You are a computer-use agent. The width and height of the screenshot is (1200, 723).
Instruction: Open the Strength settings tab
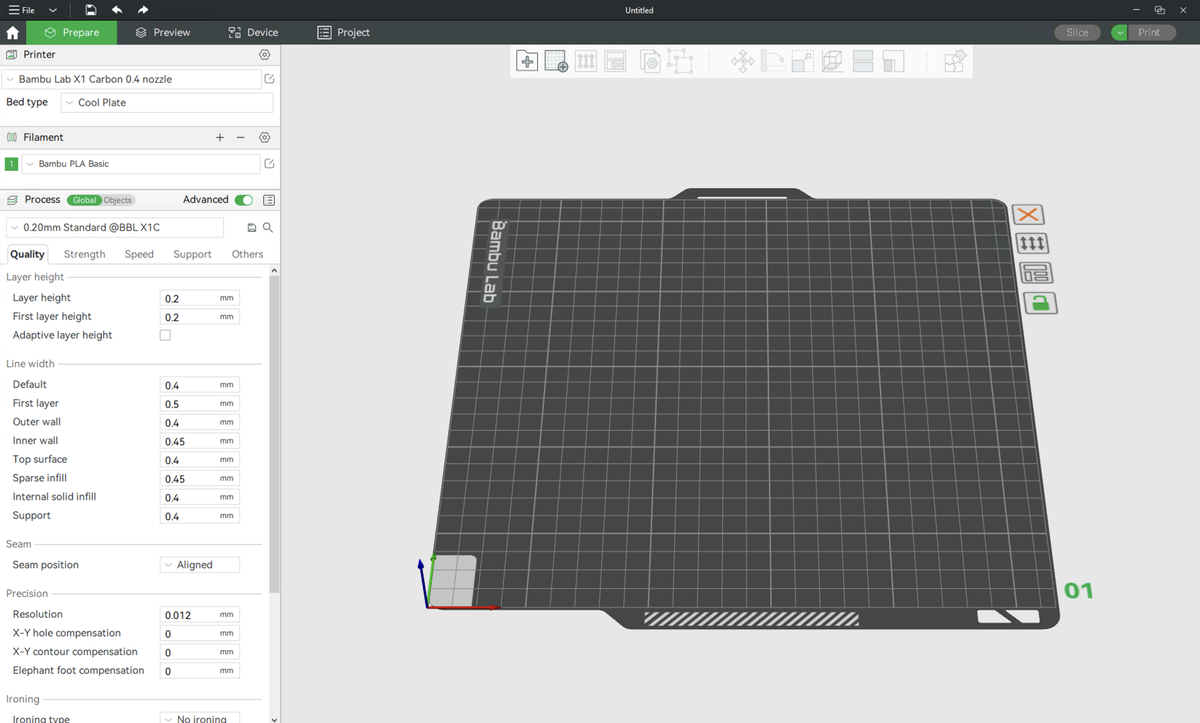[x=85, y=254]
